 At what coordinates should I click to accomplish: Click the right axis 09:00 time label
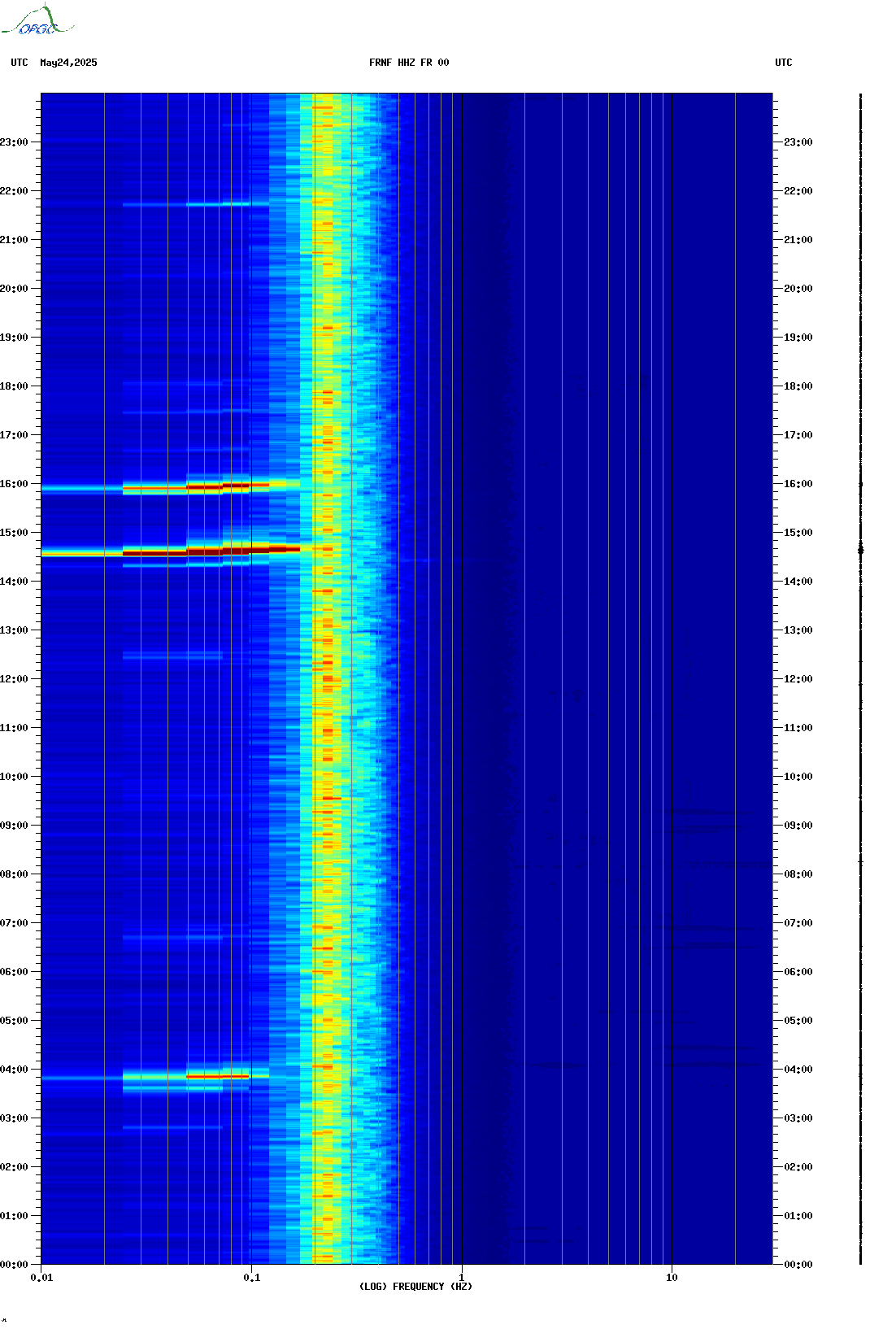(x=798, y=826)
